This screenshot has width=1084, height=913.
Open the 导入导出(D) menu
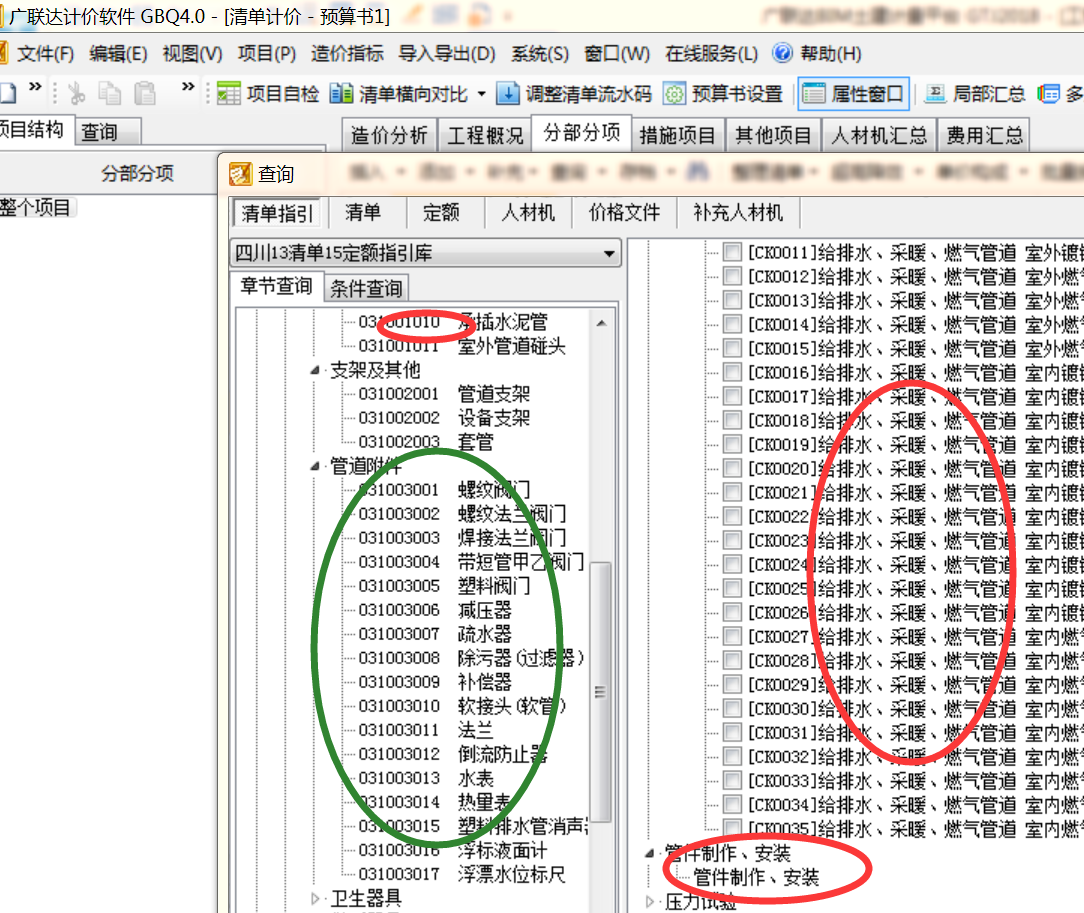(x=447, y=54)
